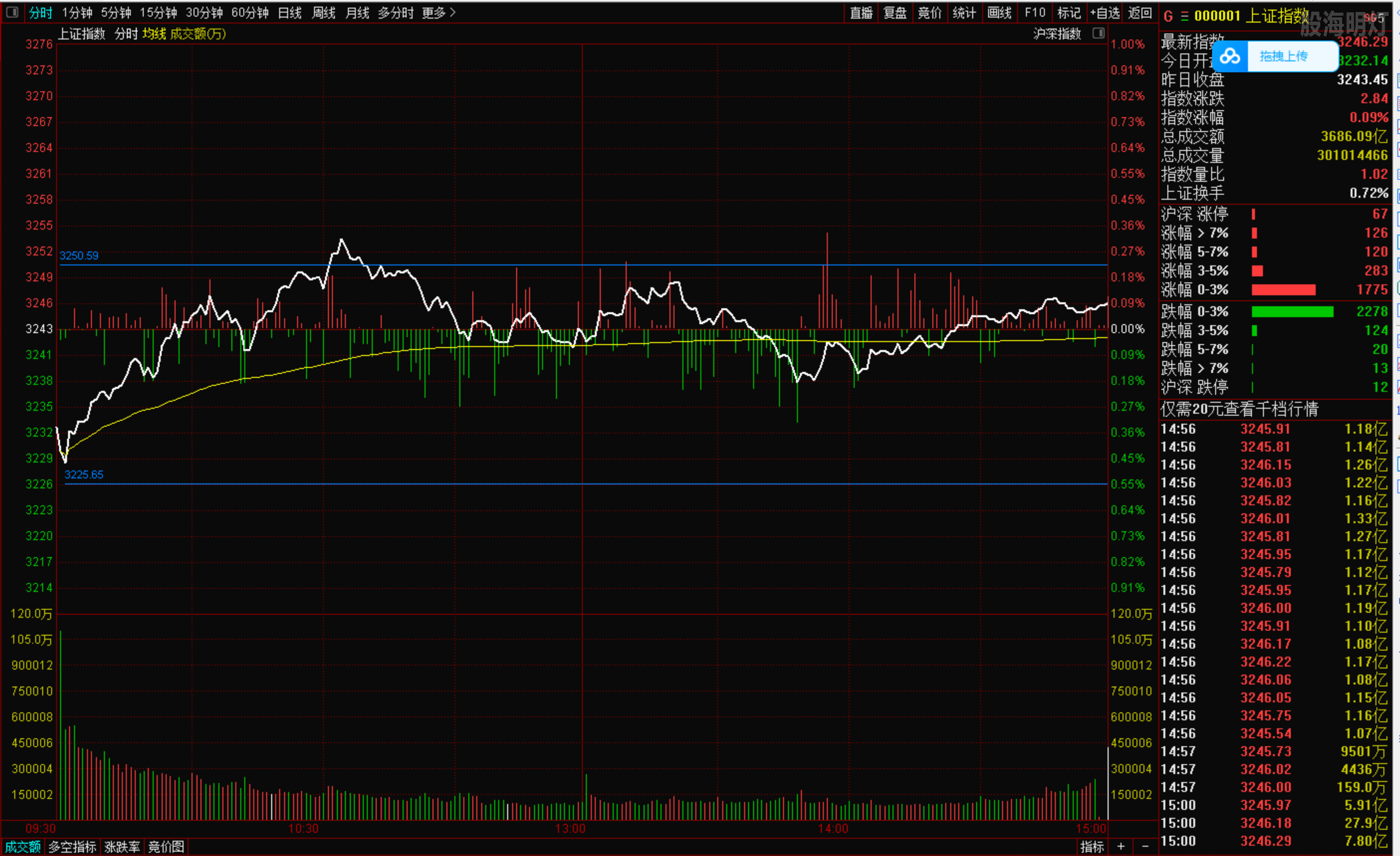Viewport: 1400px width, 856px height.
Task: Click the minus zoom icon near 指标
Action: point(1145,846)
